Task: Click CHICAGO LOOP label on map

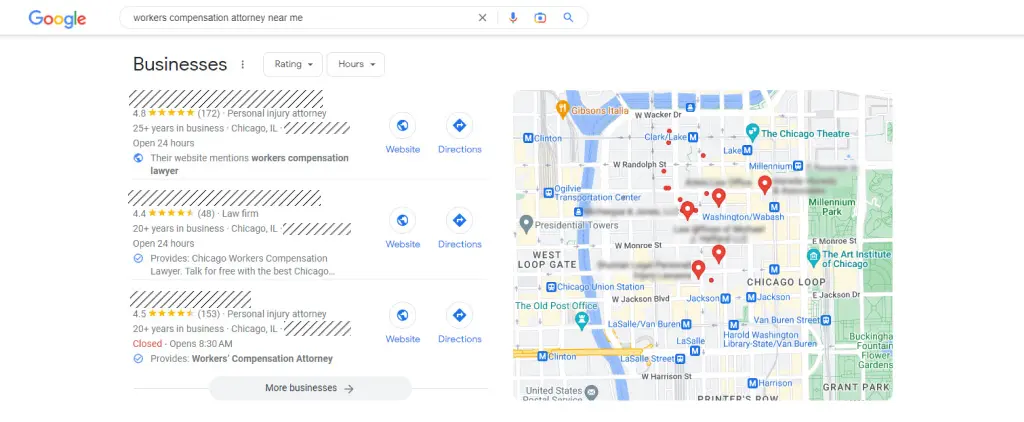Action: (786, 282)
